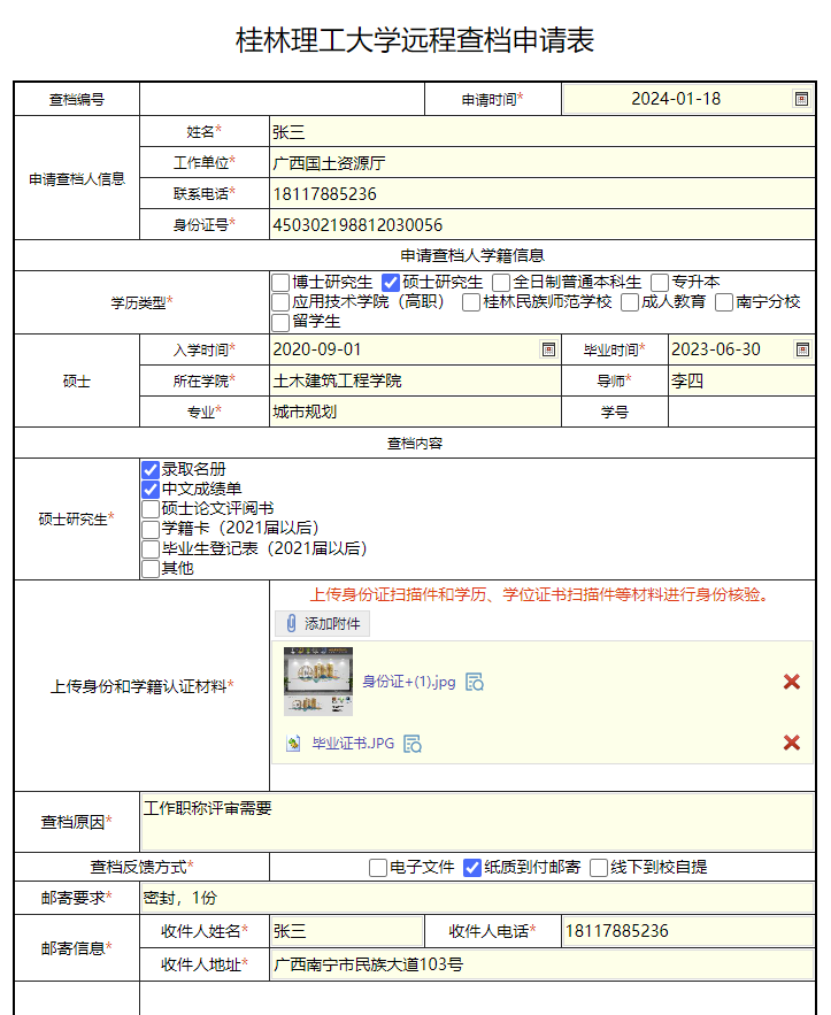Uncheck the 录取名册 checkbox

151,469
